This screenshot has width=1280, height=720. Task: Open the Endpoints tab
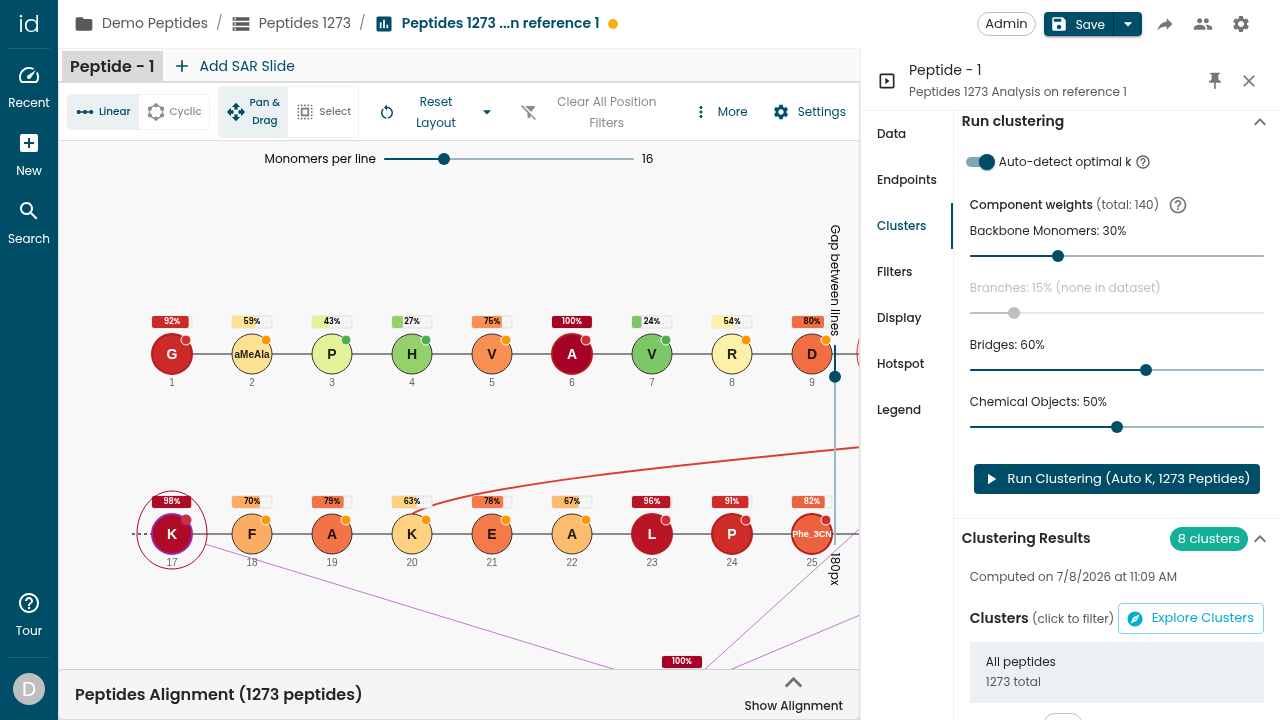(x=906, y=180)
